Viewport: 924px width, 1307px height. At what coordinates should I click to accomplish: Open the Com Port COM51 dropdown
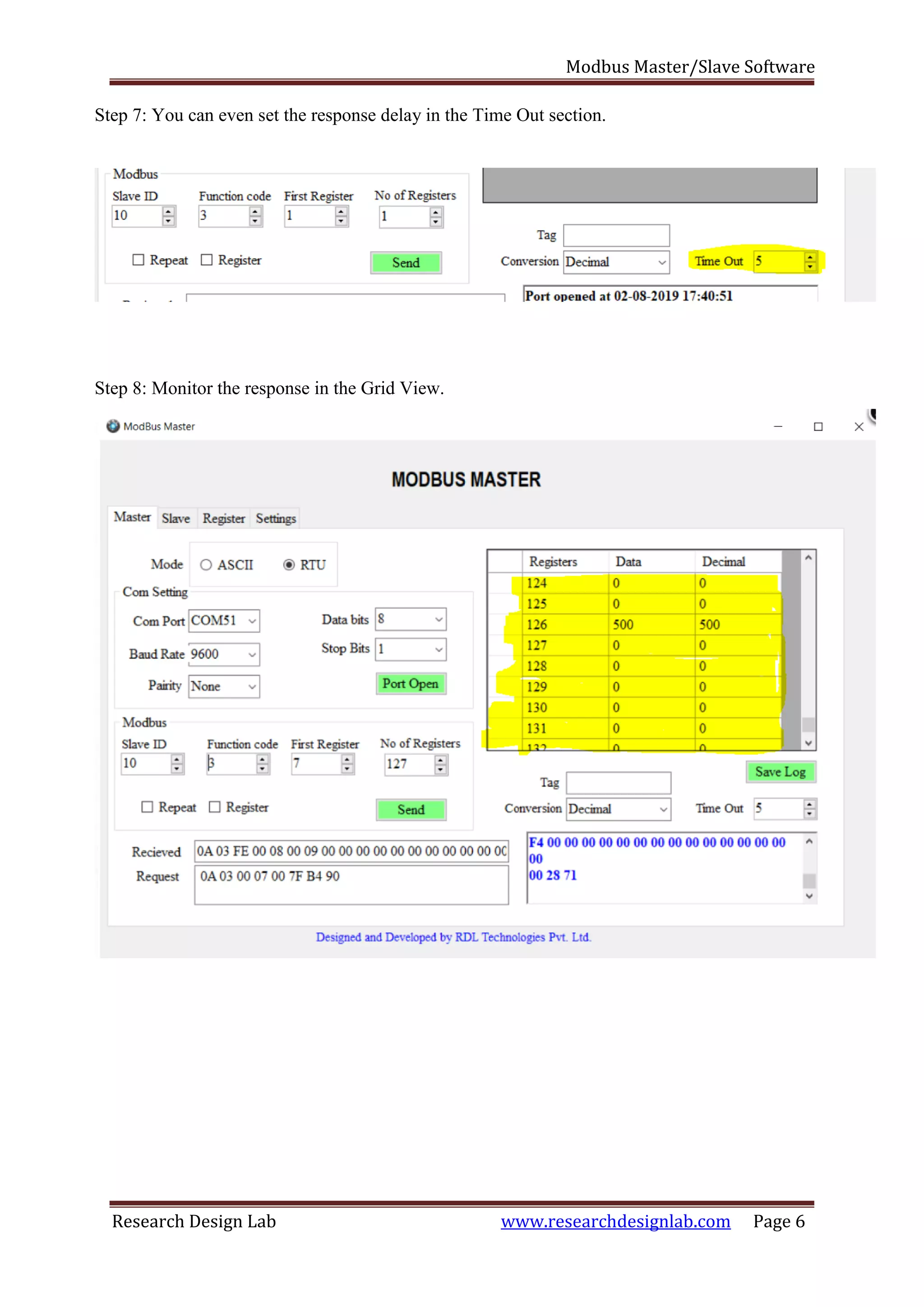[x=224, y=621]
